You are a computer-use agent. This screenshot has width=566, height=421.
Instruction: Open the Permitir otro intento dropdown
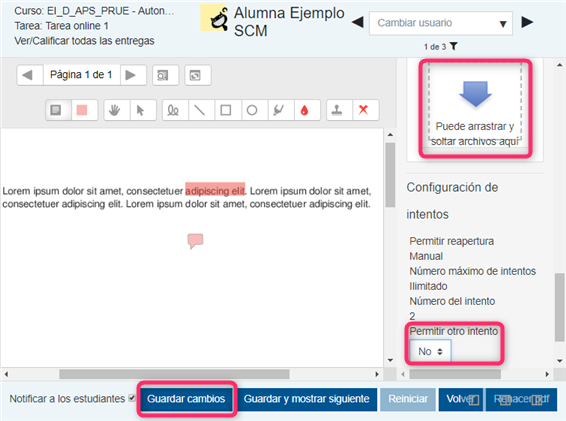(430, 351)
